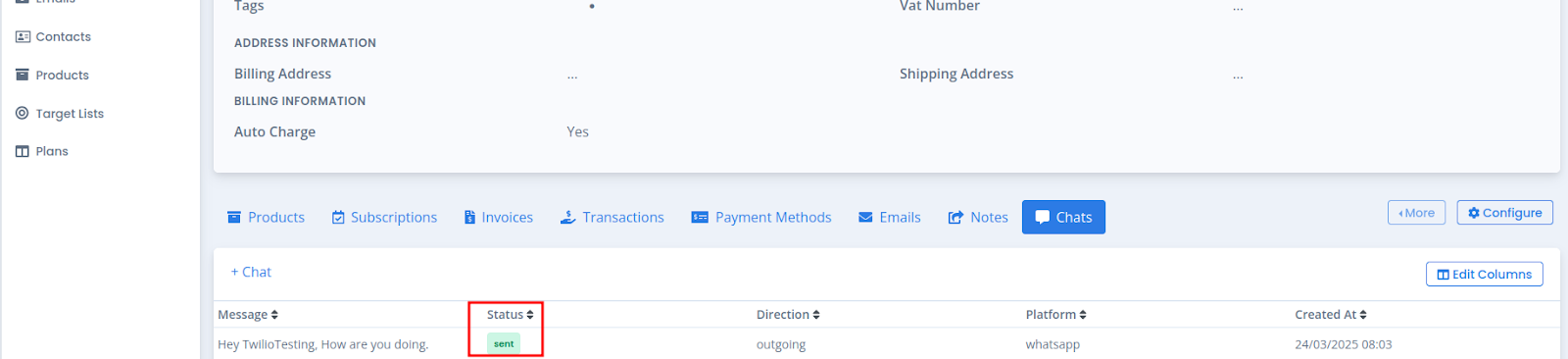Image resolution: width=1568 pixels, height=359 pixels.
Task: Click the Payment Methods card icon
Action: coord(700,218)
